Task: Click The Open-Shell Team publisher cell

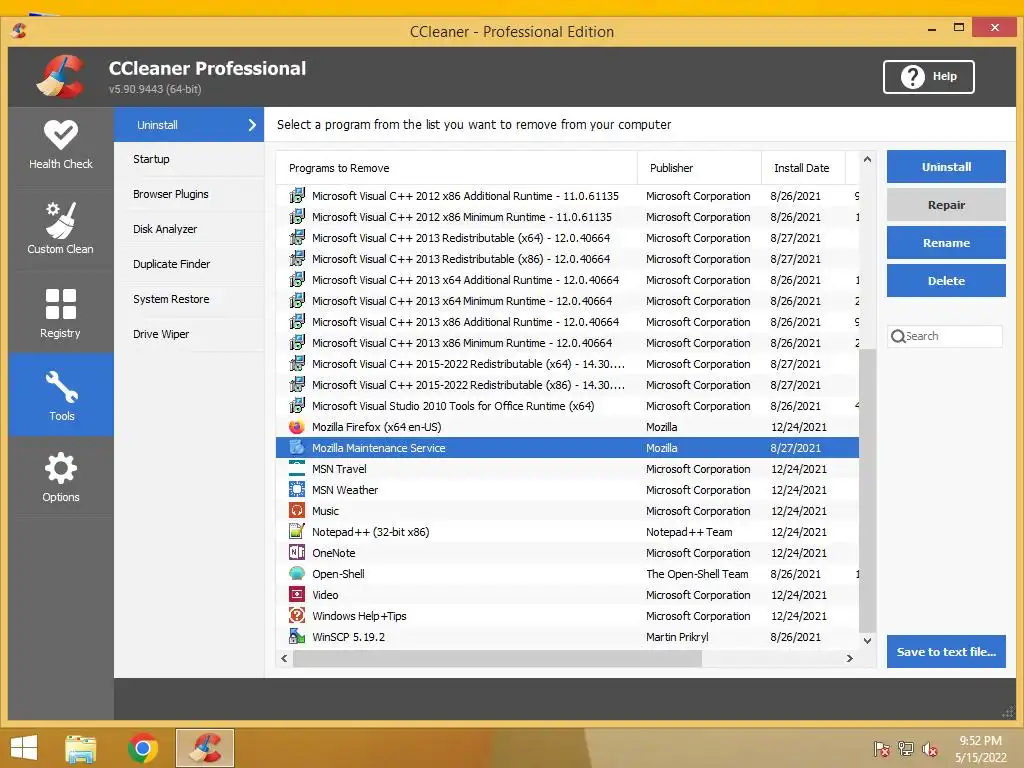Action: coord(697,574)
